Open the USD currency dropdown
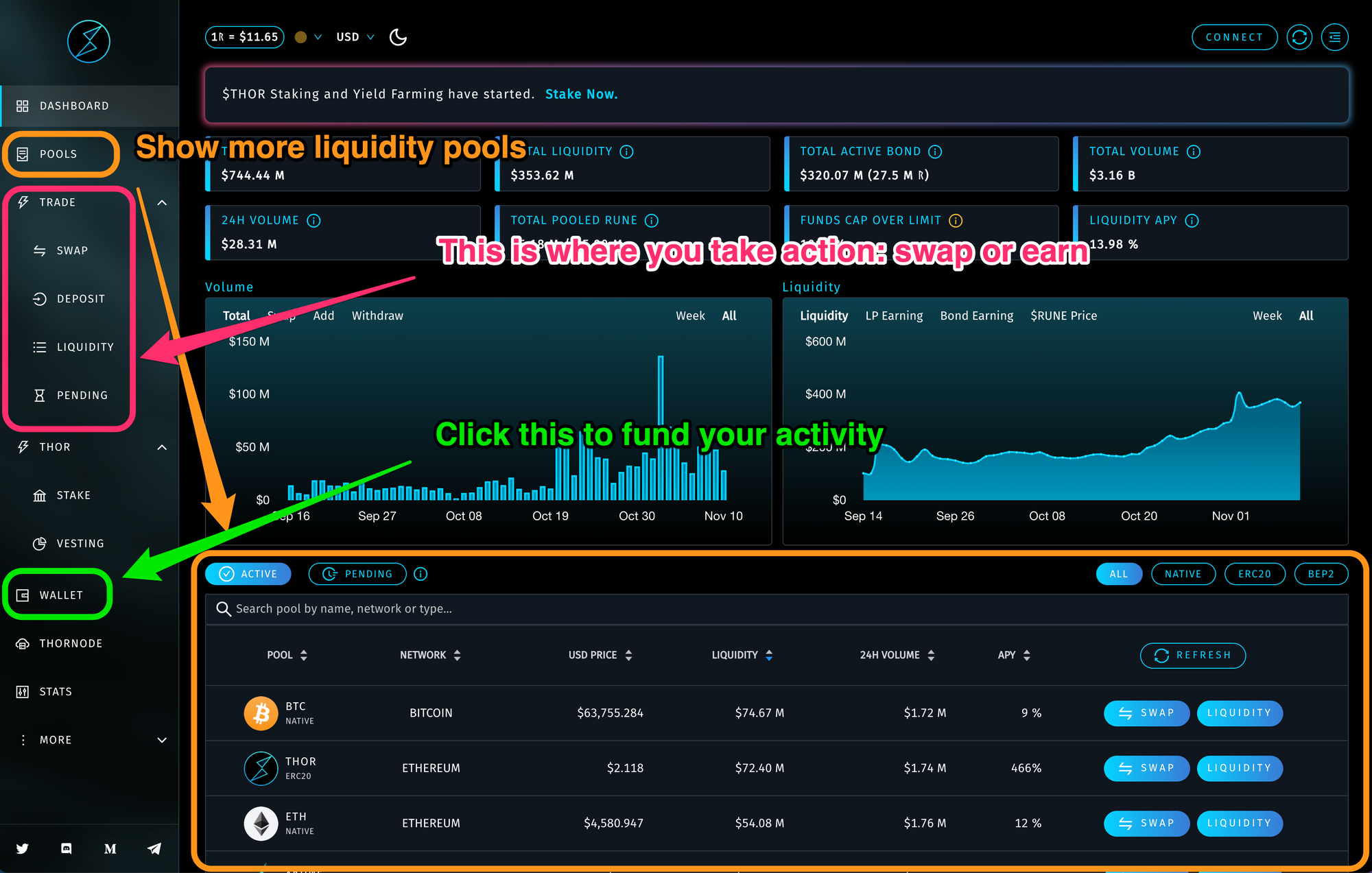The image size is (1372, 873). pyautogui.click(x=355, y=37)
